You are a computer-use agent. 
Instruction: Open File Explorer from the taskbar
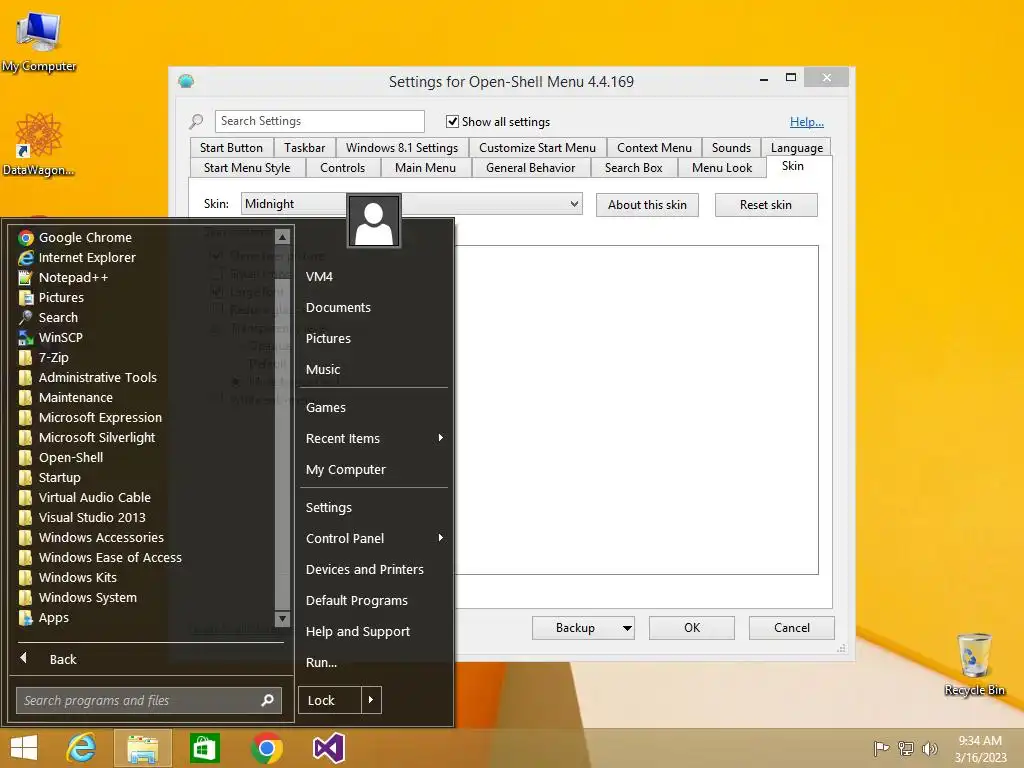(x=142, y=748)
